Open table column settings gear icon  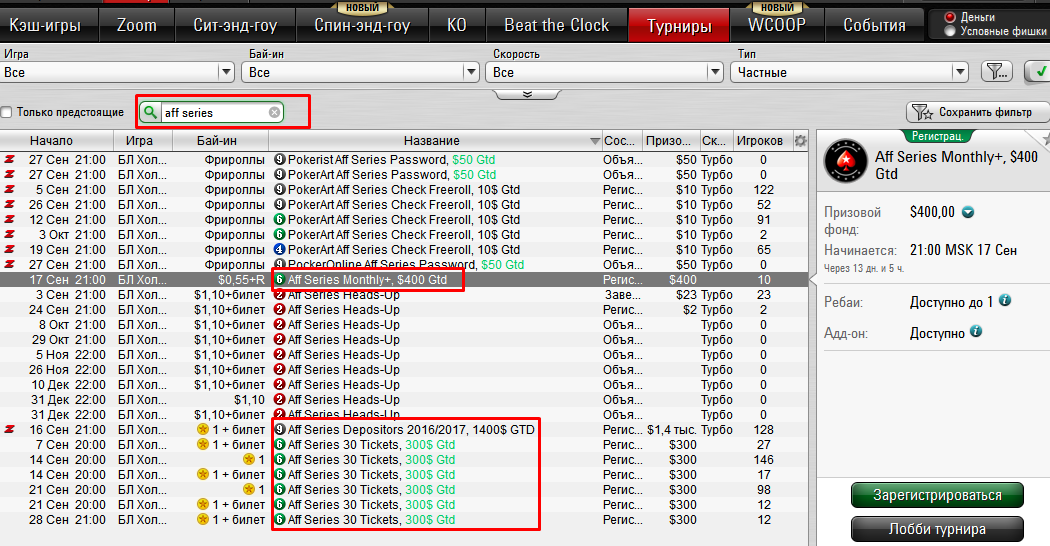click(800, 141)
